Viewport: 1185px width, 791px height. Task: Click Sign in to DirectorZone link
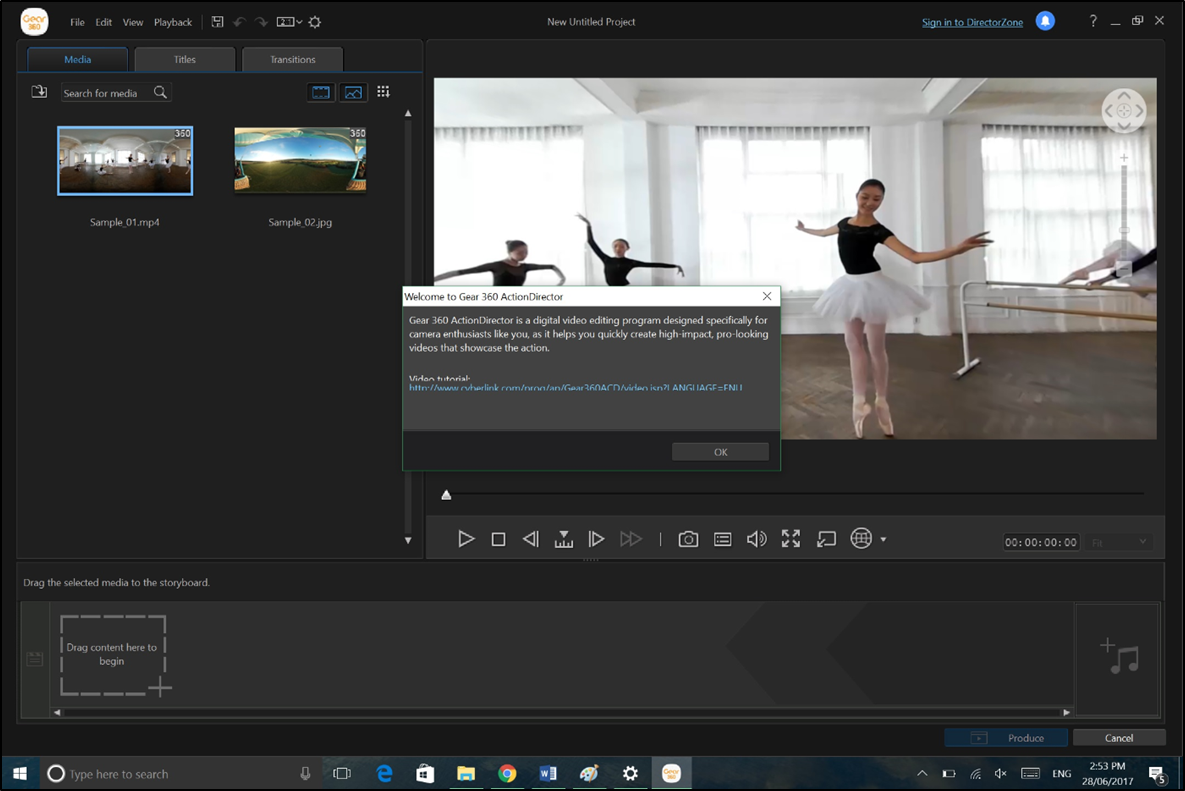[972, 22]
